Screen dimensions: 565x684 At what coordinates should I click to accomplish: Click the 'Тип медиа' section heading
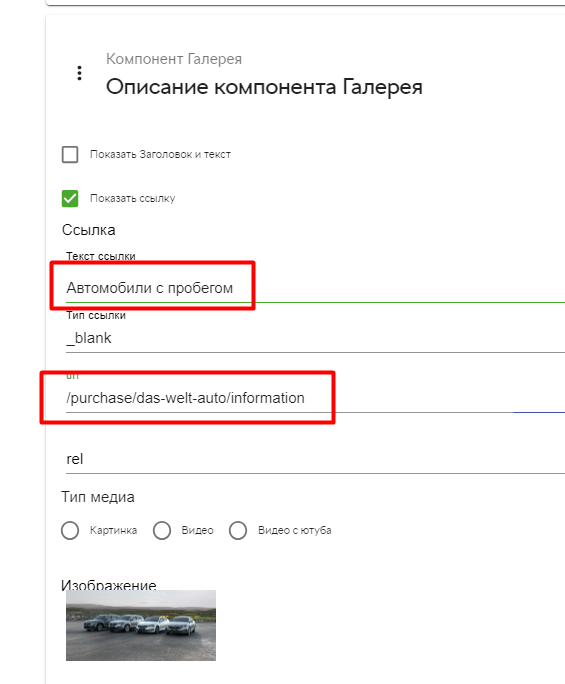98,497
